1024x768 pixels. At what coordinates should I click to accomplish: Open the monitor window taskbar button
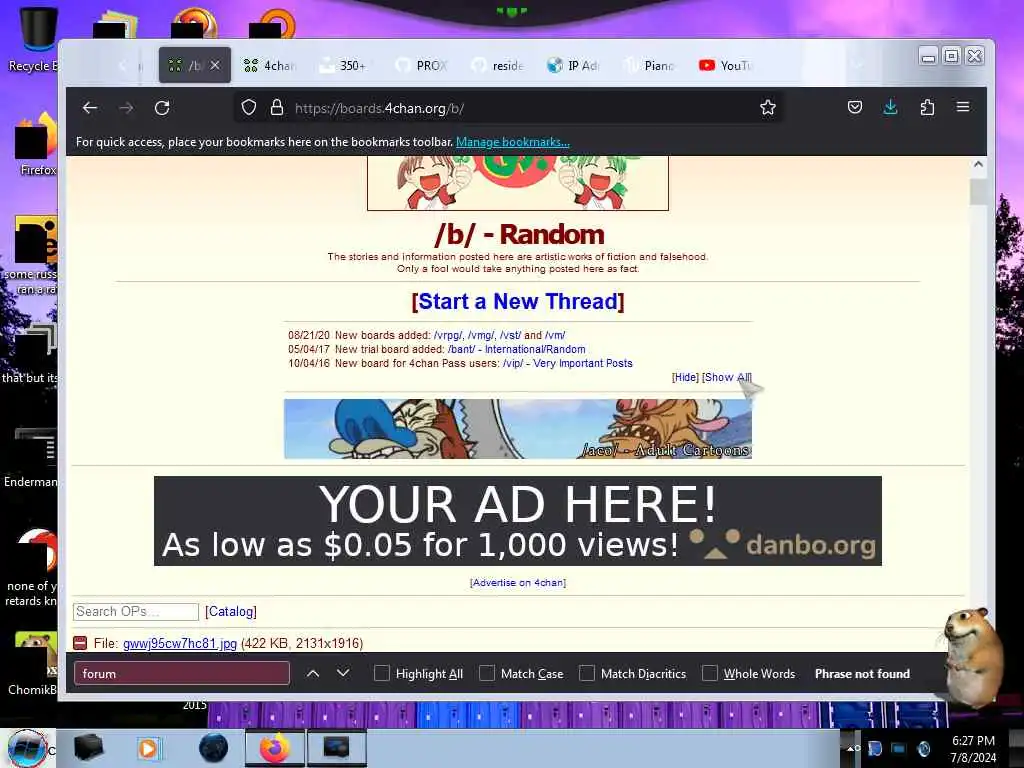(336, 748)
